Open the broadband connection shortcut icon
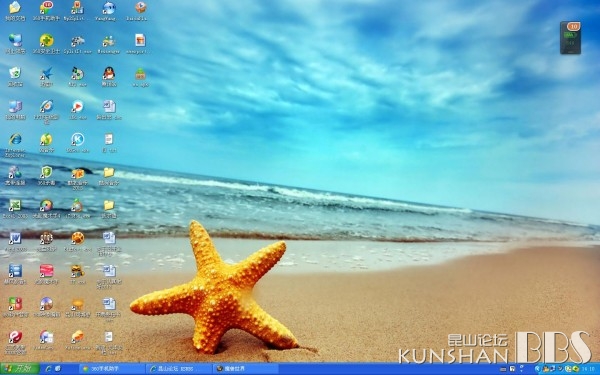The height and width of the screenshot is (375, 600). tap(15, 172)
